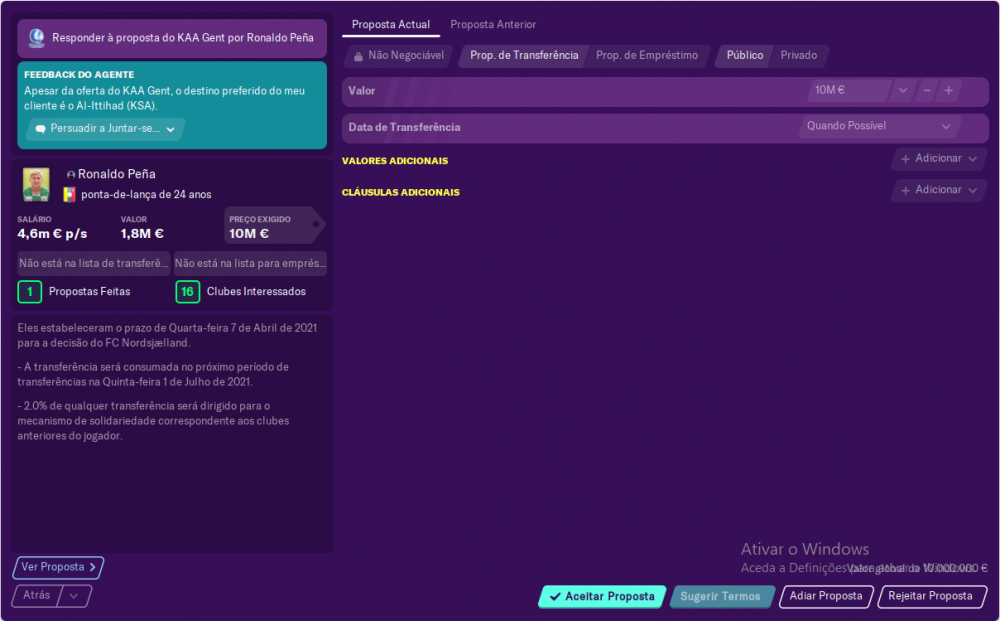Click the solidarity mechanism 2.0% note
Viewport: 1000px width, 621px height.
[x=153, y=421]
